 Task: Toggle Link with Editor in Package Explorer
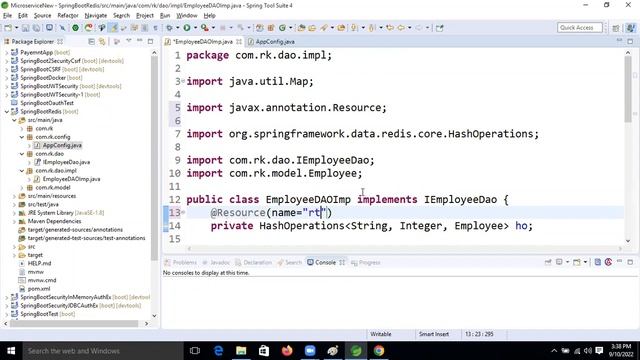coord(102,42)
